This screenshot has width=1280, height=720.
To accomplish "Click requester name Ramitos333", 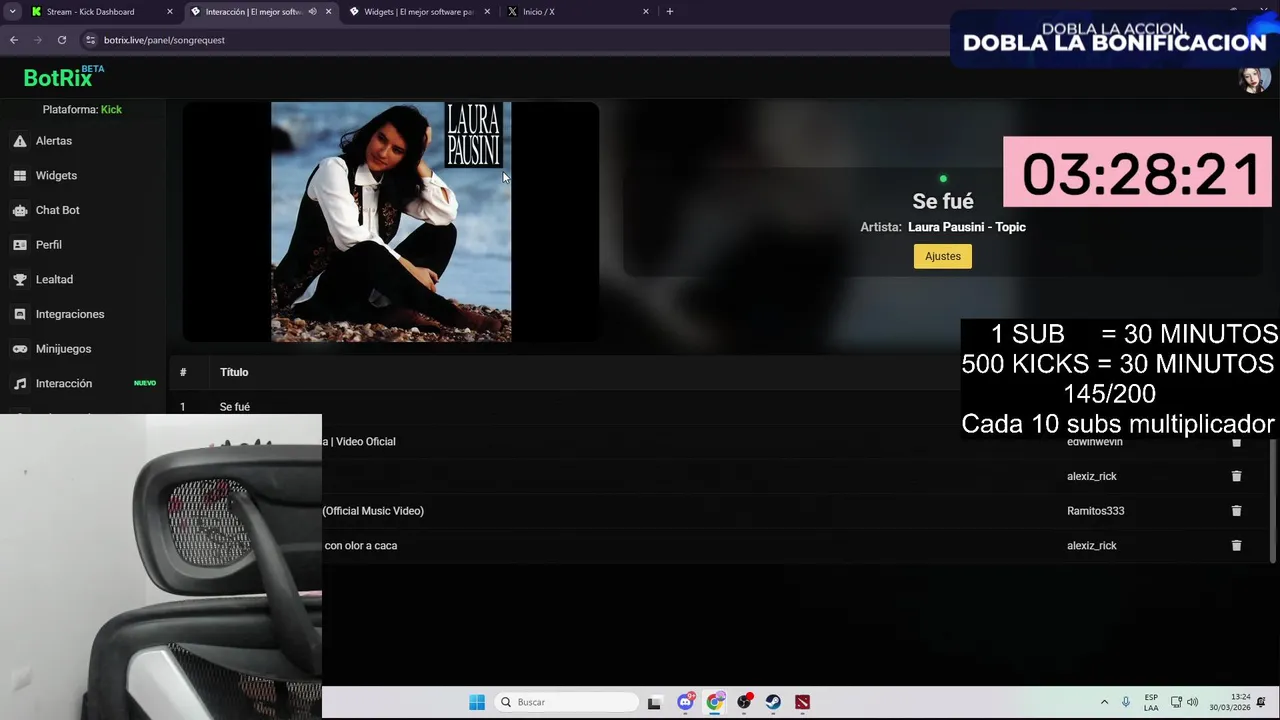I will pyautogui.click(x=1095, y=511).
